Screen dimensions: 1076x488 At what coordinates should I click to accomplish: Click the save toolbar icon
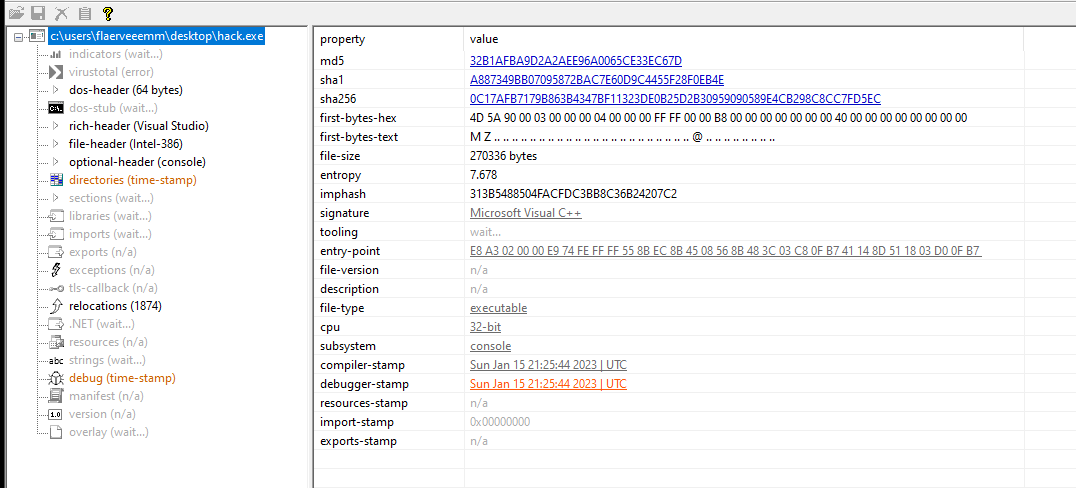coord(37,13)
